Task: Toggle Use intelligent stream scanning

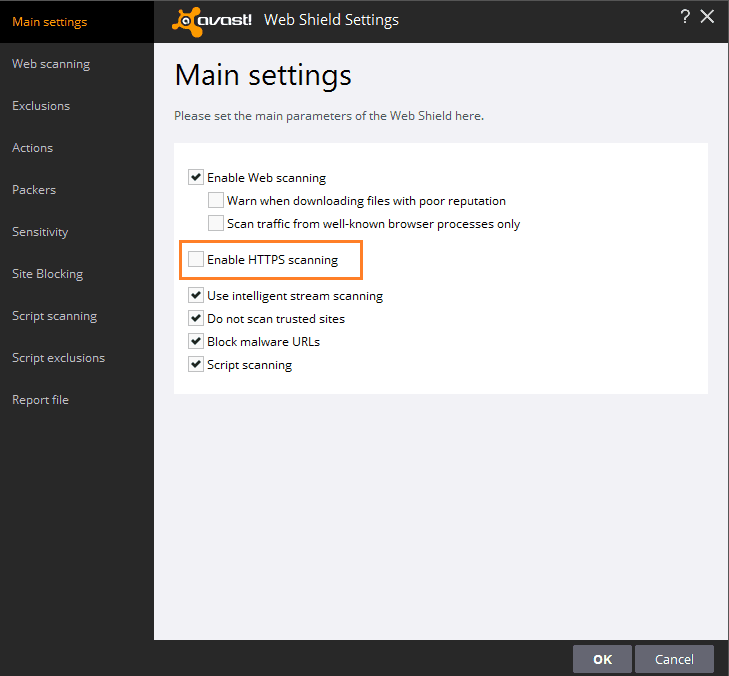Action: click(x=196, y=295)
